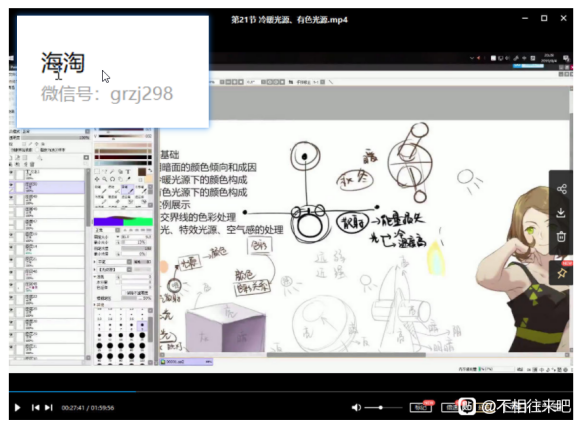This screenshot has width=580, height=422.
Task: Select the magnifier zoom tool icon
Action: pyautogui.click(x=105, y=179)
